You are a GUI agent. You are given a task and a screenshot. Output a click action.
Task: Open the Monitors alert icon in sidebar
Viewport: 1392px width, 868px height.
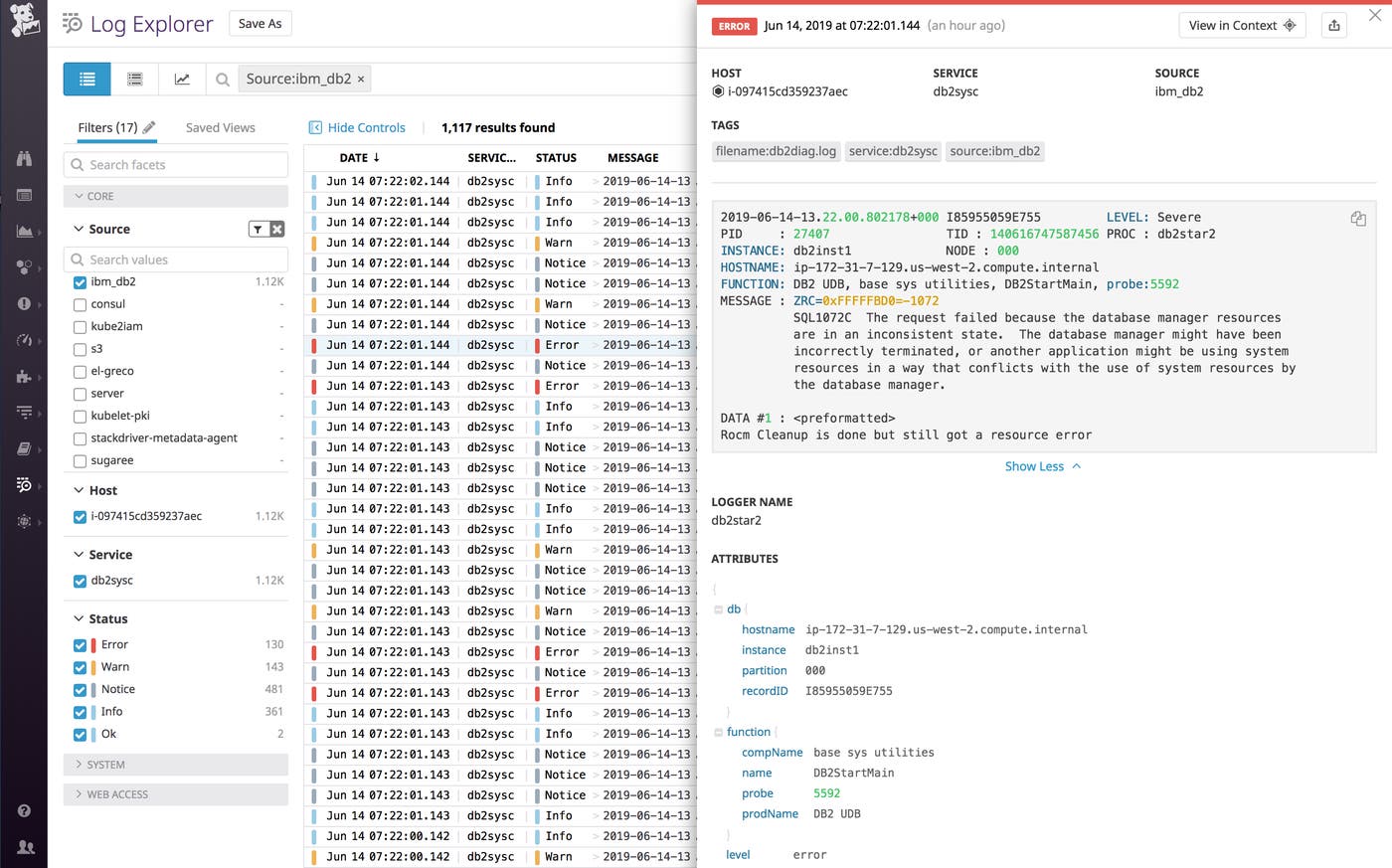pos(24,303)
